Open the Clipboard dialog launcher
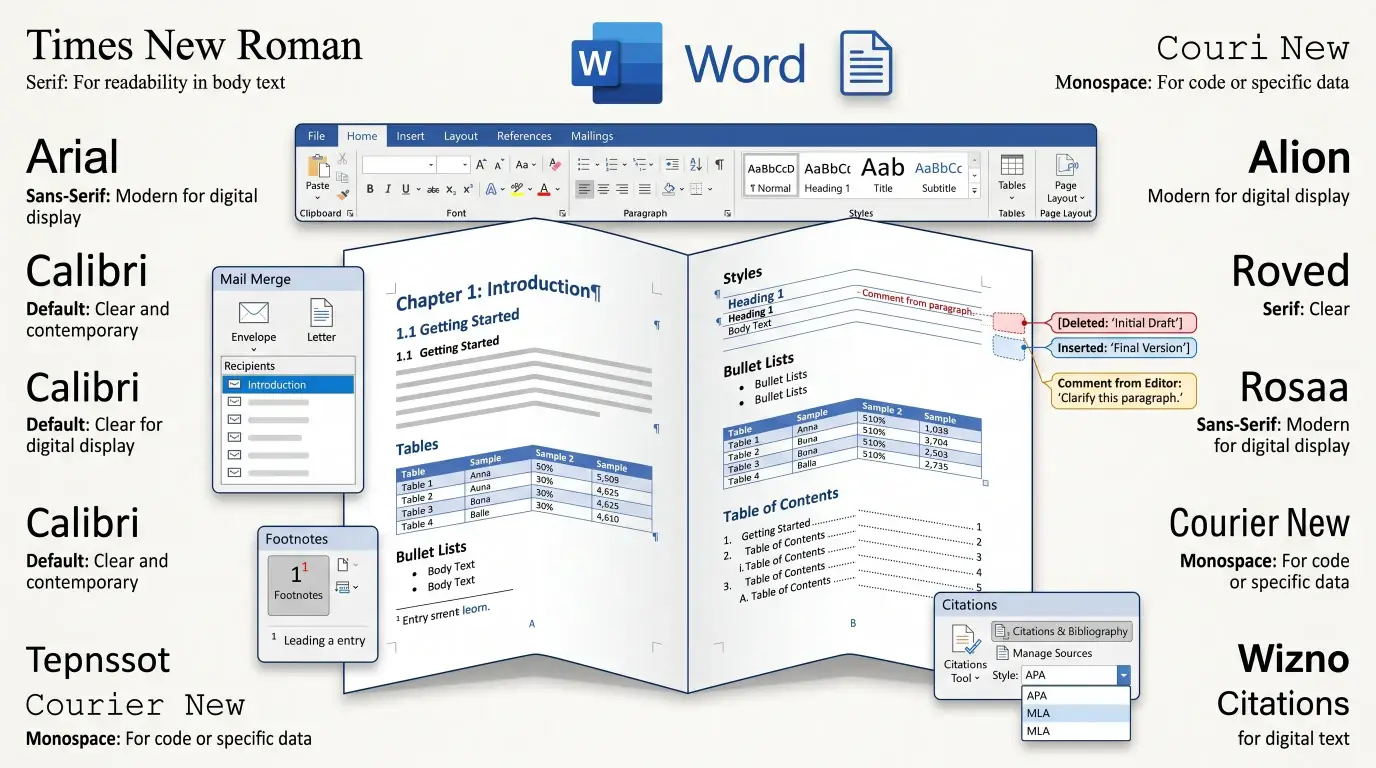This screenshot has height=768, width=1376. [350, 213]
